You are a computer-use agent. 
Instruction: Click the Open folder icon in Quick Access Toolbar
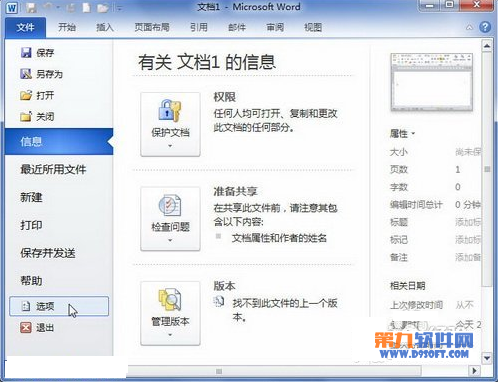[x=103, y=7]
